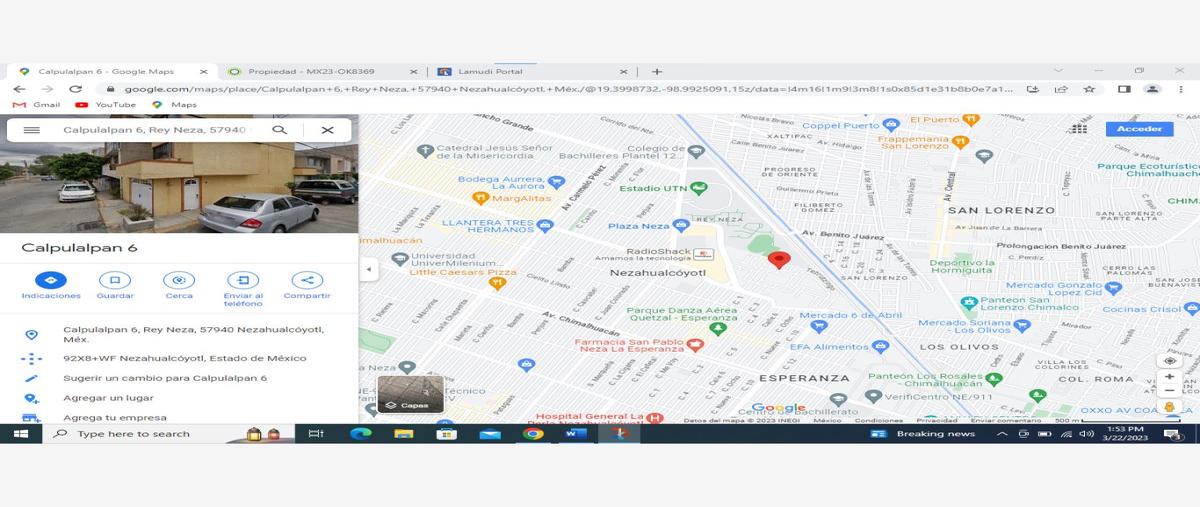This screenshot has height=507, width=1200.
Task: Click Sugerir un cambio para Calpulalpan 6
Action: [165, 379]
